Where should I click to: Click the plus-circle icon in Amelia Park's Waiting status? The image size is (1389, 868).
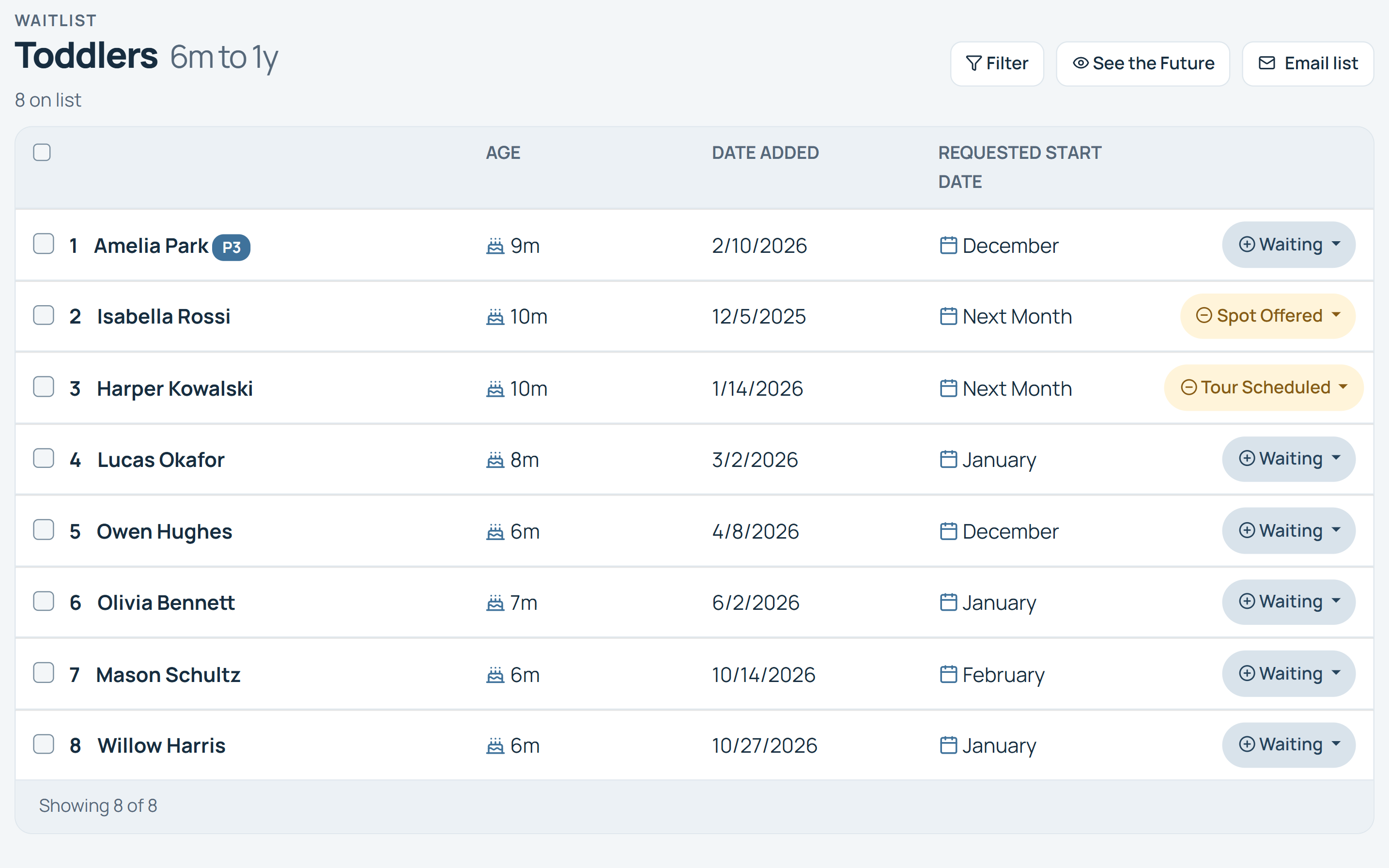click(x=1247, y=245)
